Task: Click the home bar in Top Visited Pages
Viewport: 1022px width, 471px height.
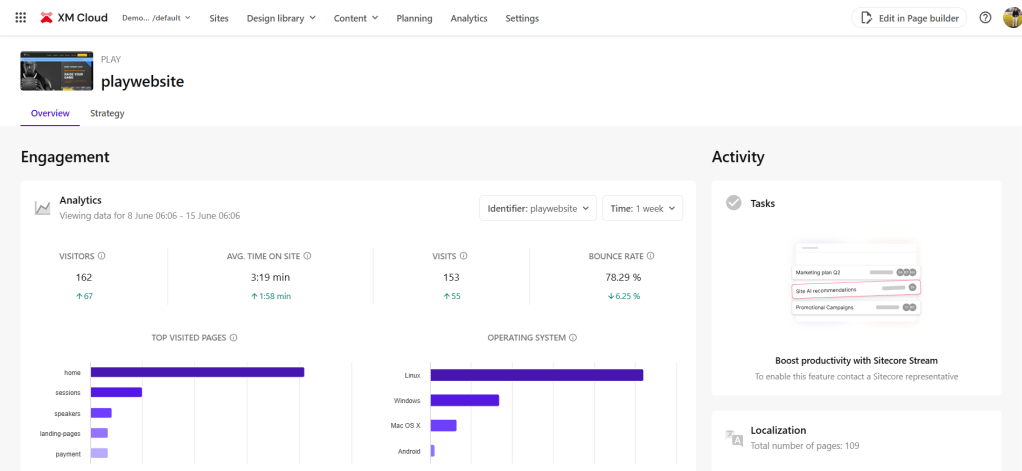Action: tap(197, 372)
